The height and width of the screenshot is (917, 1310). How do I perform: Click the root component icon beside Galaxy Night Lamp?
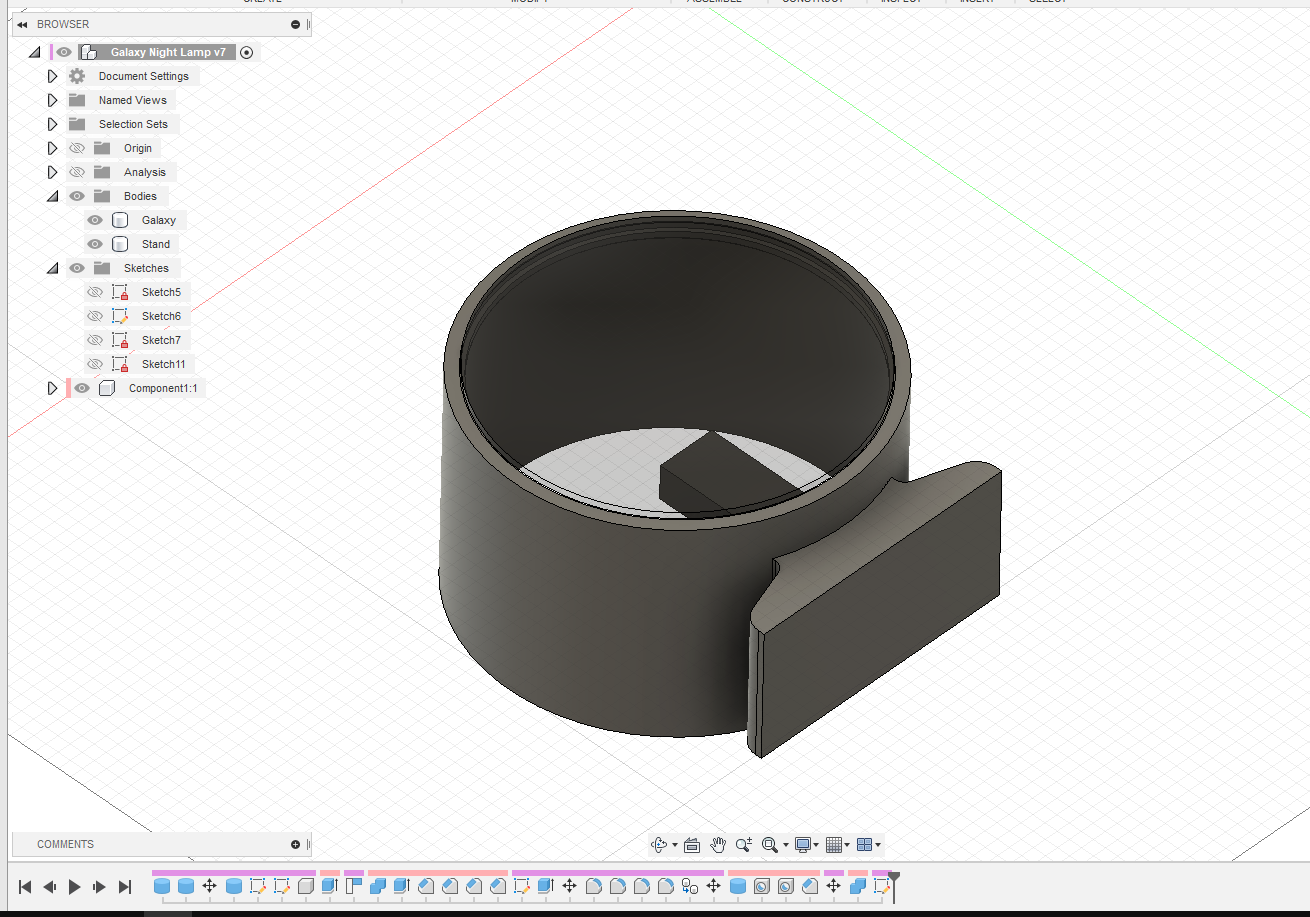coord(89,52)
